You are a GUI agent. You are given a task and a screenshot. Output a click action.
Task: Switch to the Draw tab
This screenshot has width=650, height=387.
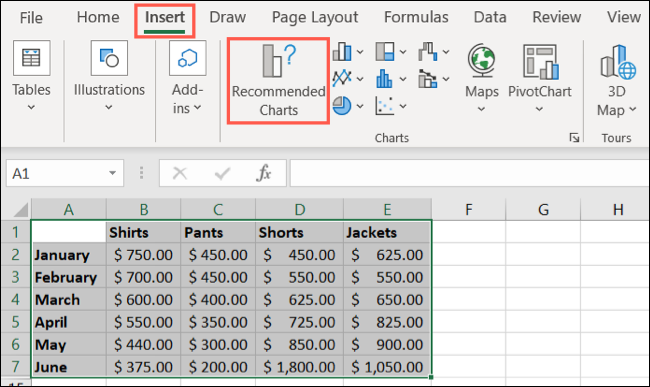[228, 17]
